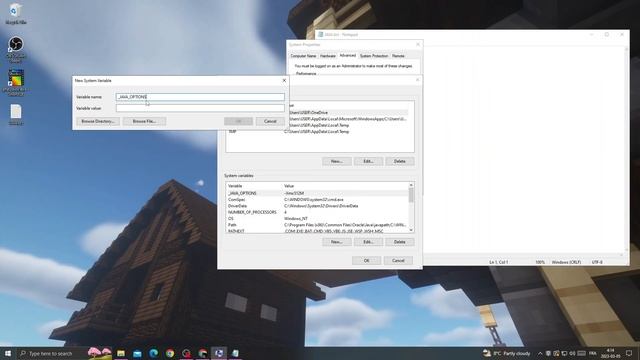Select the _JAVA_OPTIONS system variable row
Image resolution: width=640 pixels, height=360 pixels.
coord(317,193)
